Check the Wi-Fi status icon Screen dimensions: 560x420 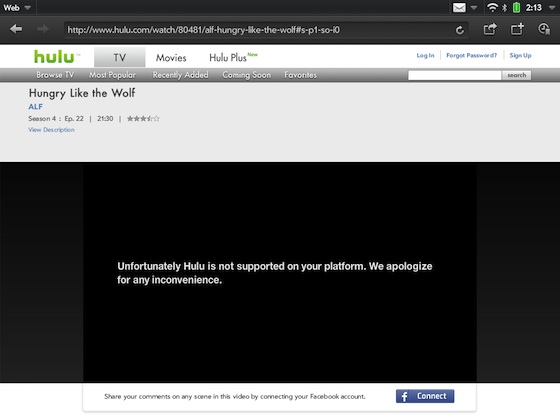click(492, 8)
